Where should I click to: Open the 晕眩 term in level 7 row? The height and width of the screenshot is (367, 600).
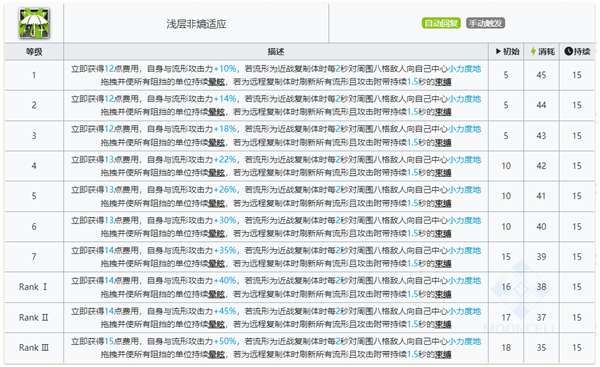(216, 264)
